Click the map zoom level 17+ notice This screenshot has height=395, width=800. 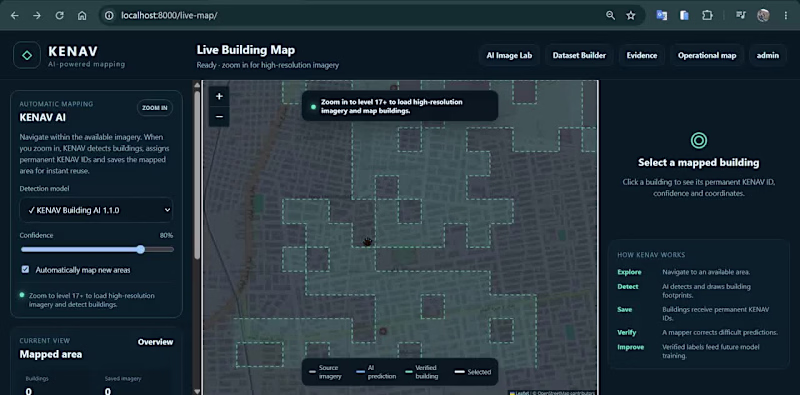[399, 106]
